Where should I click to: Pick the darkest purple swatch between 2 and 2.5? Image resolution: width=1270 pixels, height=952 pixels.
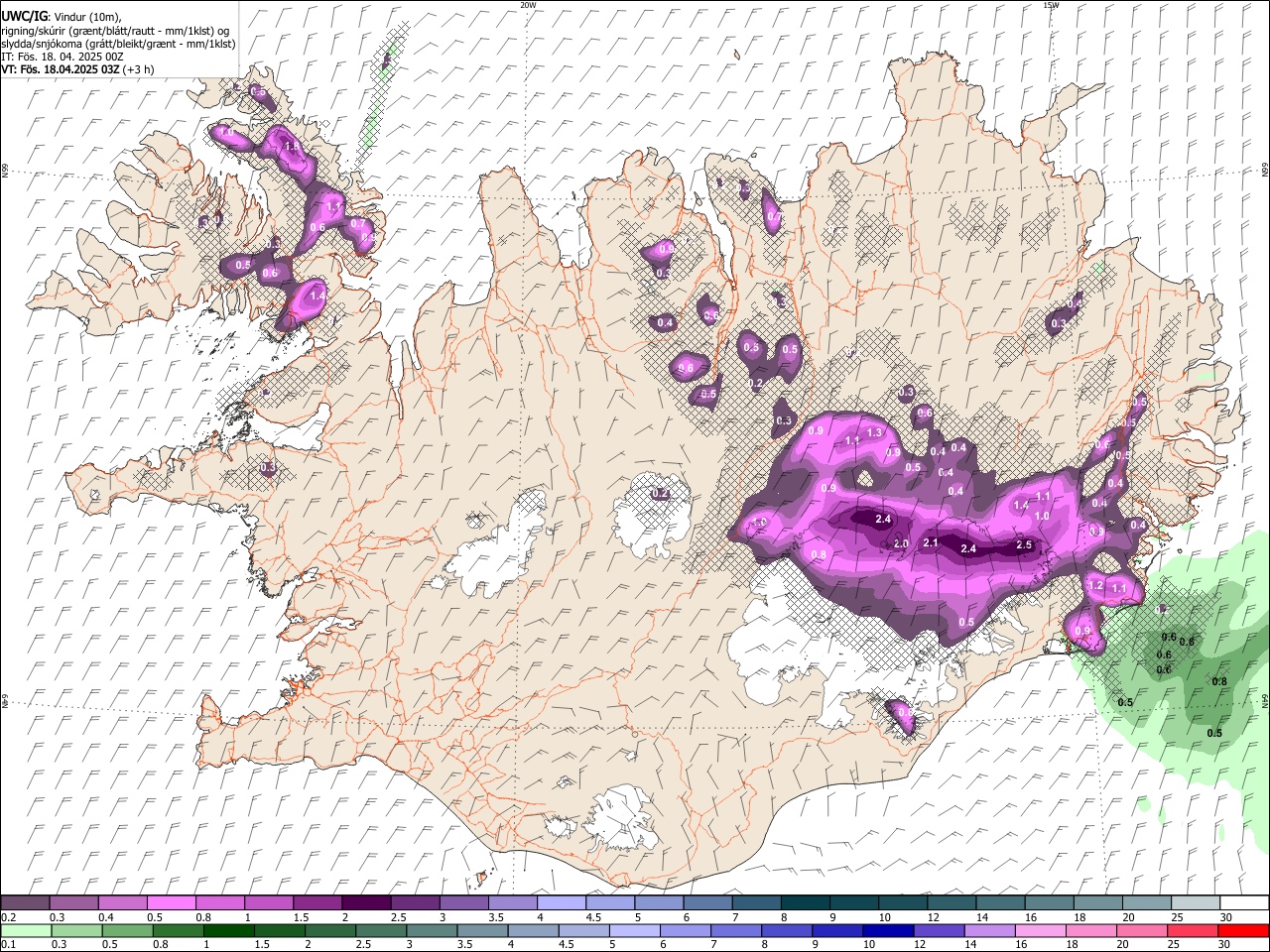pos(366,903)
